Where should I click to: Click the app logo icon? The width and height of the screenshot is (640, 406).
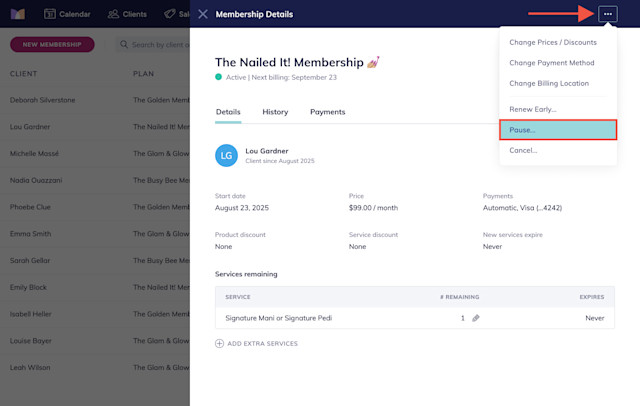(18, 14)
